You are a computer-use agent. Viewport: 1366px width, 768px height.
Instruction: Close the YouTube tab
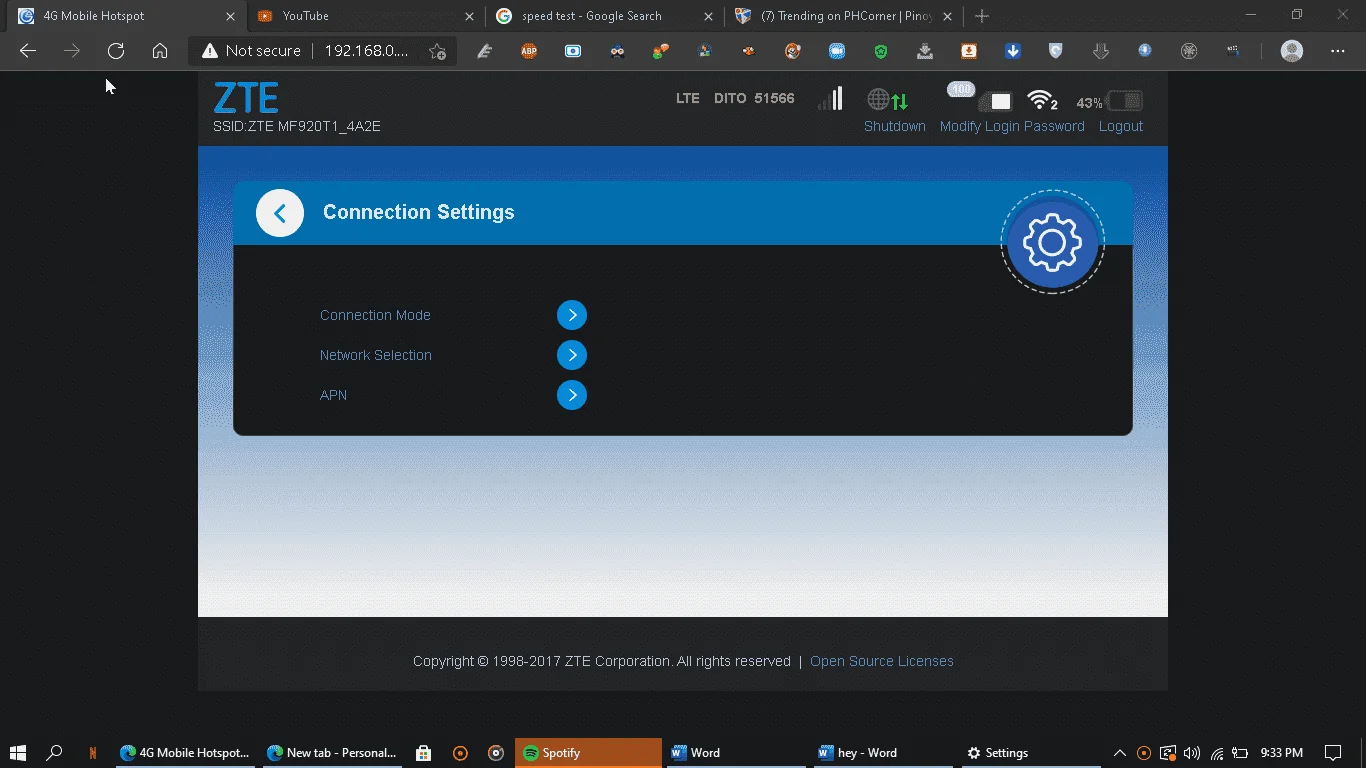470,16
